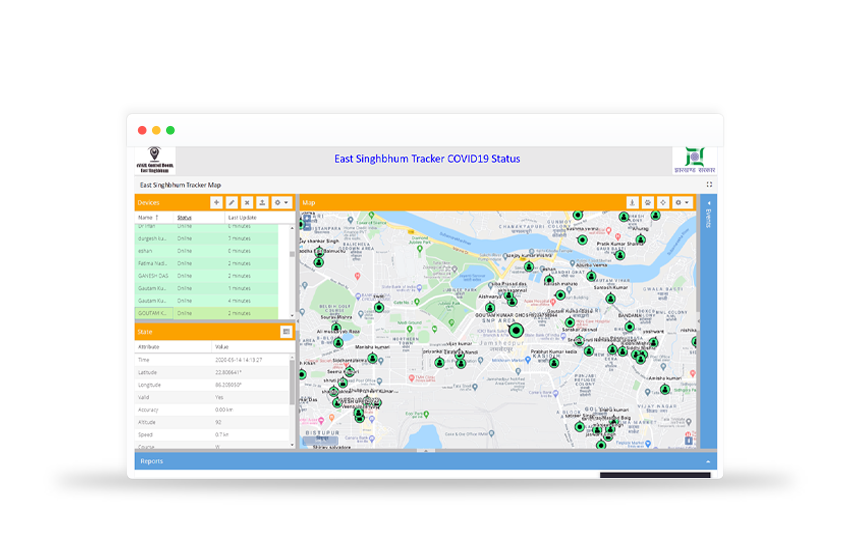The image size is (850, 560).
Task: Click Control Room logo at header left
Action: (x=154, y=160)
